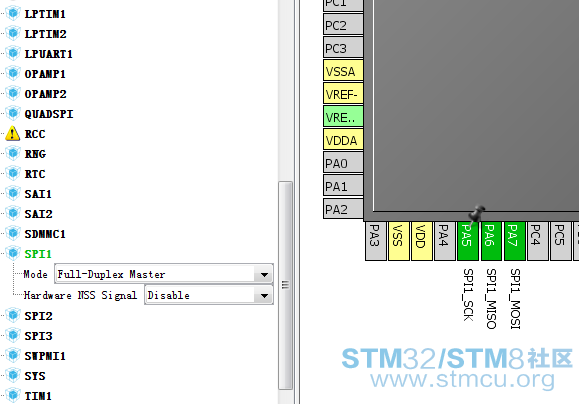579x404 pixels.
Task: Click the grey PC5 pin
Action: pos(561,241)
